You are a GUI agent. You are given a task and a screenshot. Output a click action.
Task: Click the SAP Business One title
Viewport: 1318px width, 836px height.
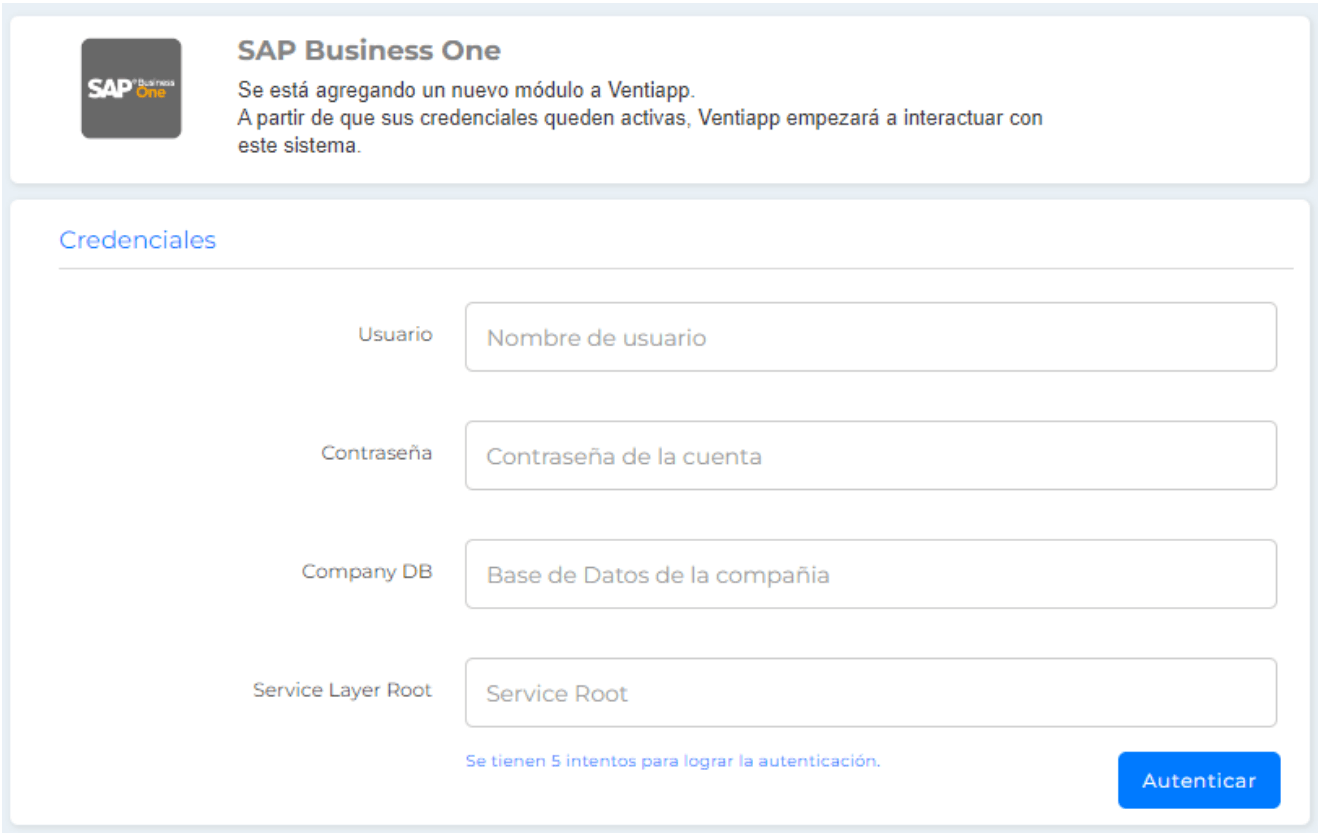[369, 50]
